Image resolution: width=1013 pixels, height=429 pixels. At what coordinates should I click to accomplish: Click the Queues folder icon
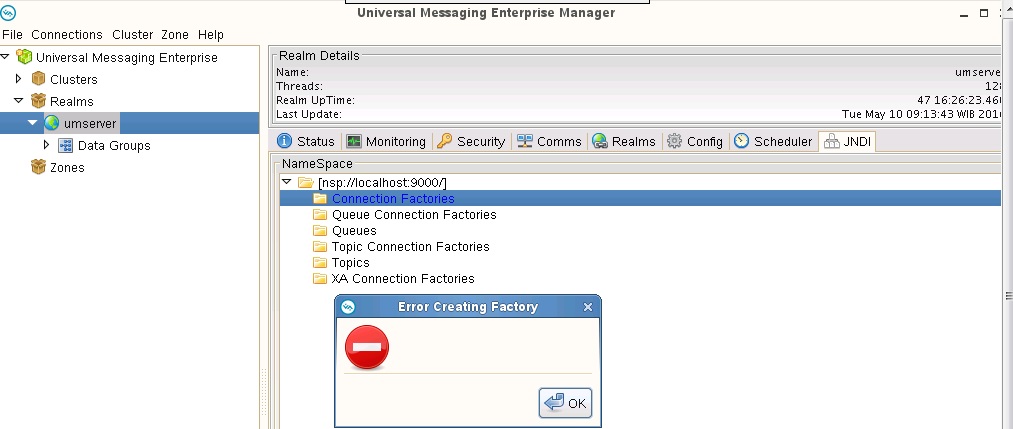320,231
